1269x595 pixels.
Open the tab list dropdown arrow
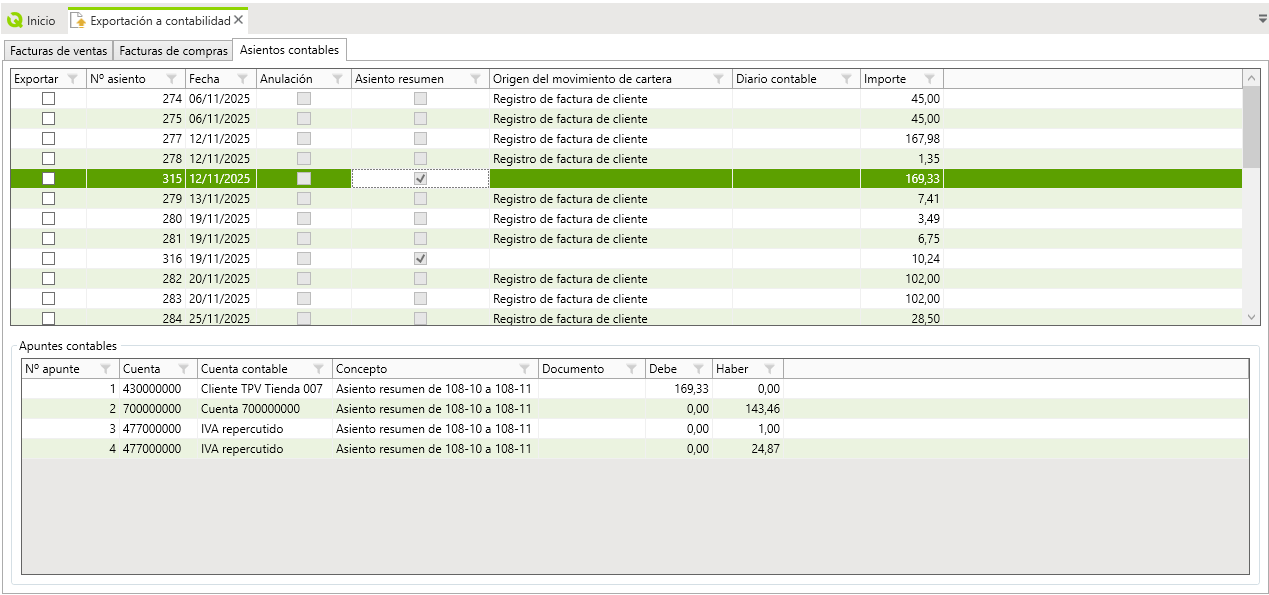tap(1262, 19)
